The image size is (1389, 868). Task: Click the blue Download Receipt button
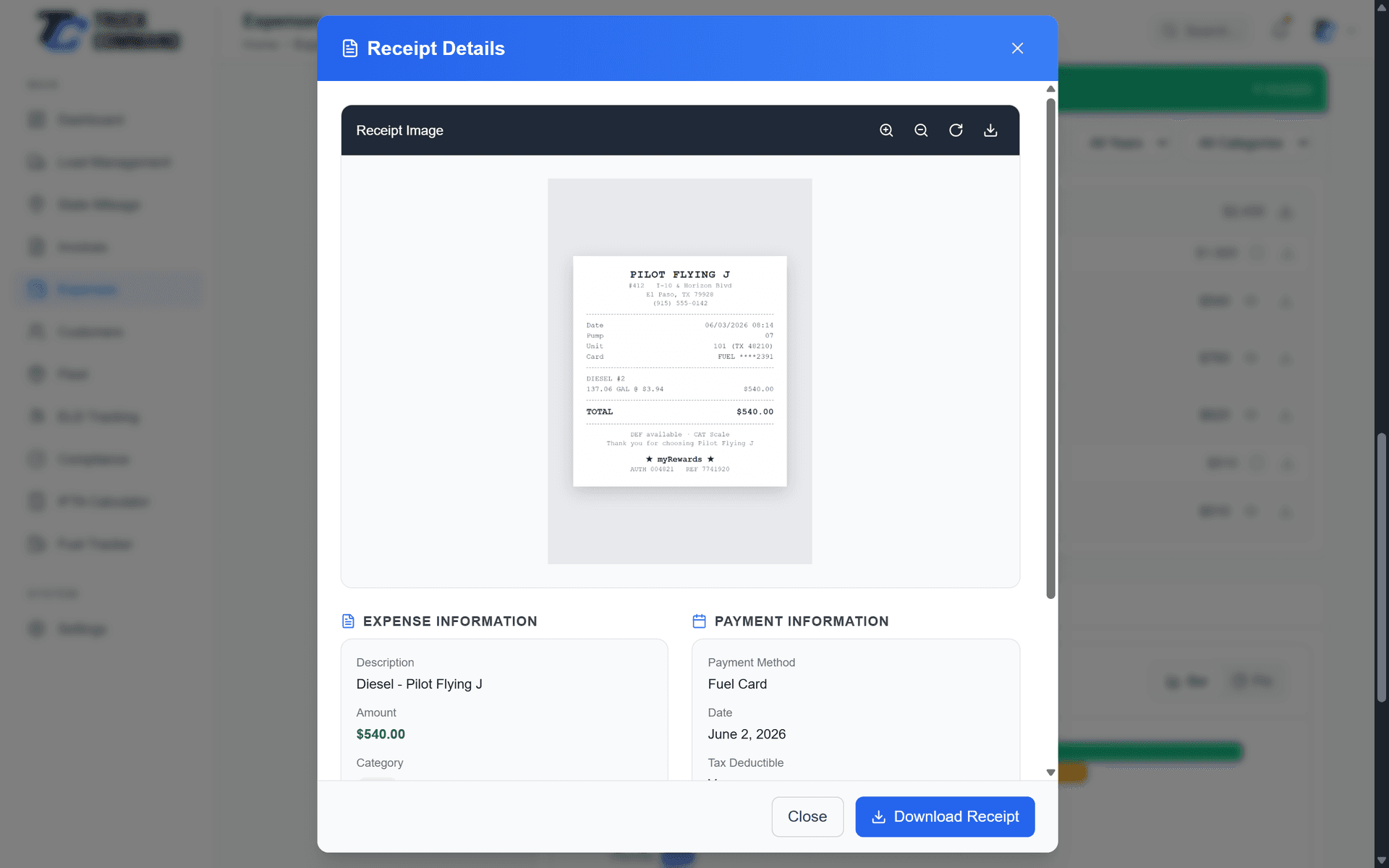point(945,817)
